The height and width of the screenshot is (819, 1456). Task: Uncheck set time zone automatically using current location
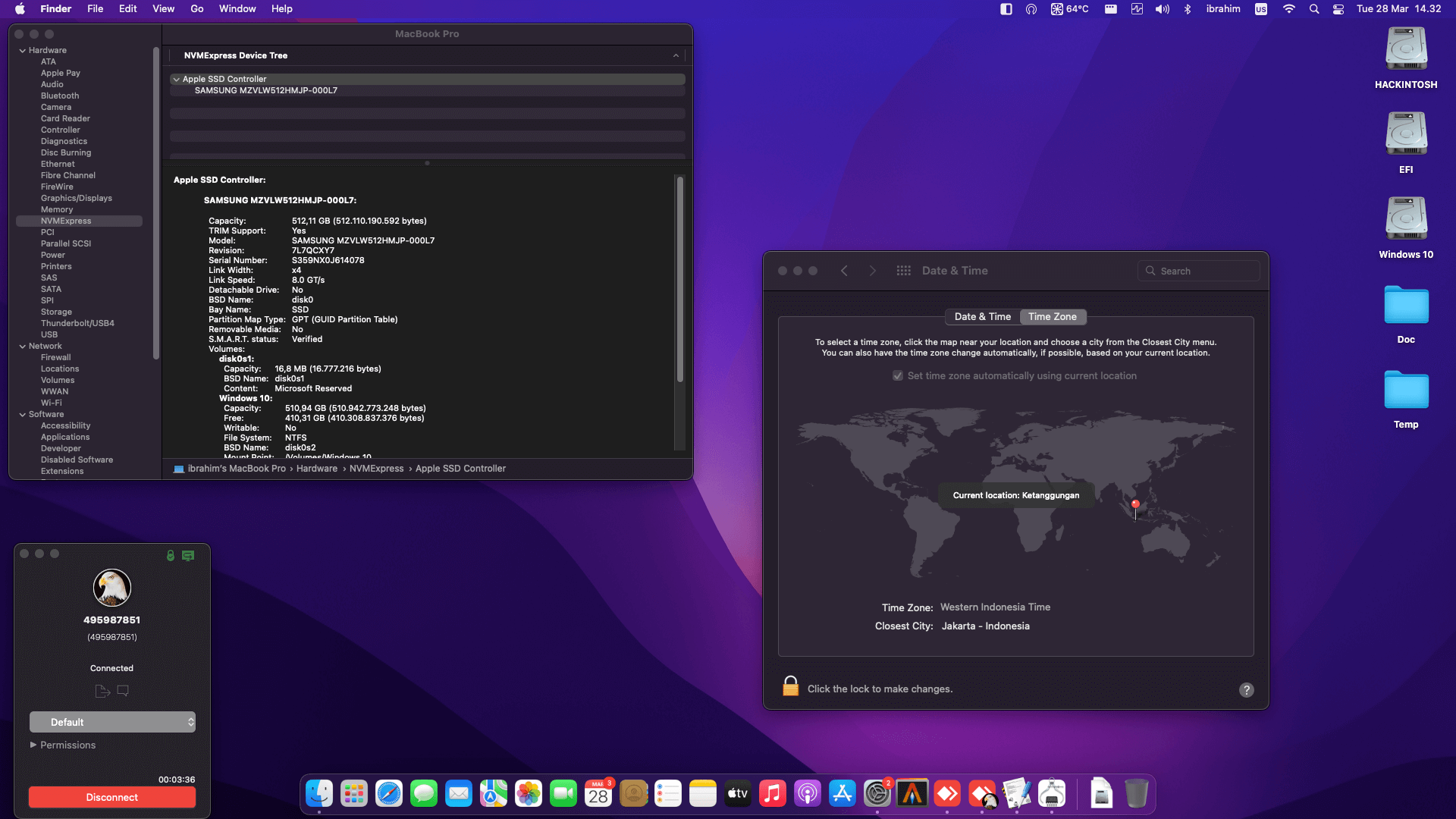(x=897, y=375)
